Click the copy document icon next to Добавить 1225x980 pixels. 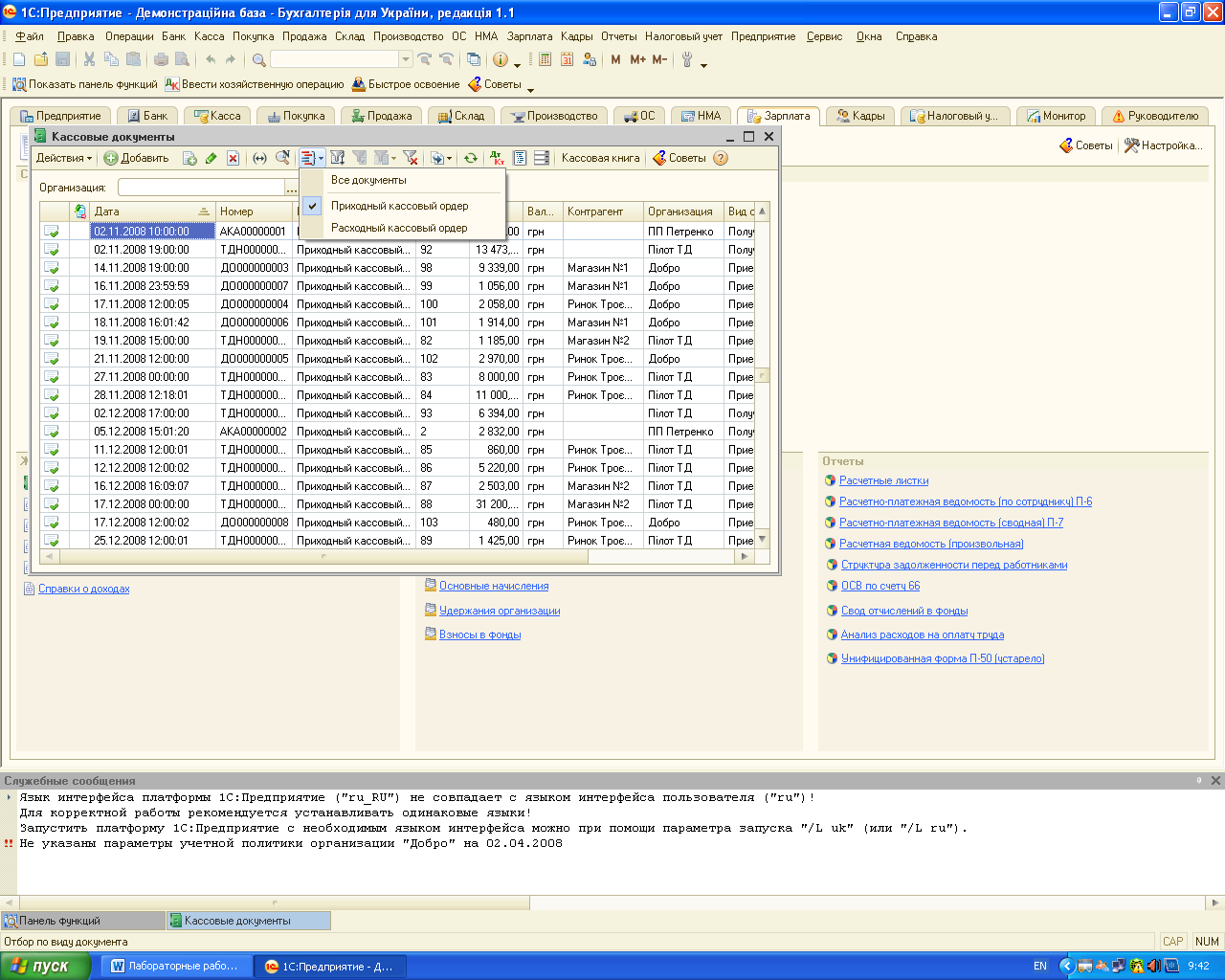(189, 158)
